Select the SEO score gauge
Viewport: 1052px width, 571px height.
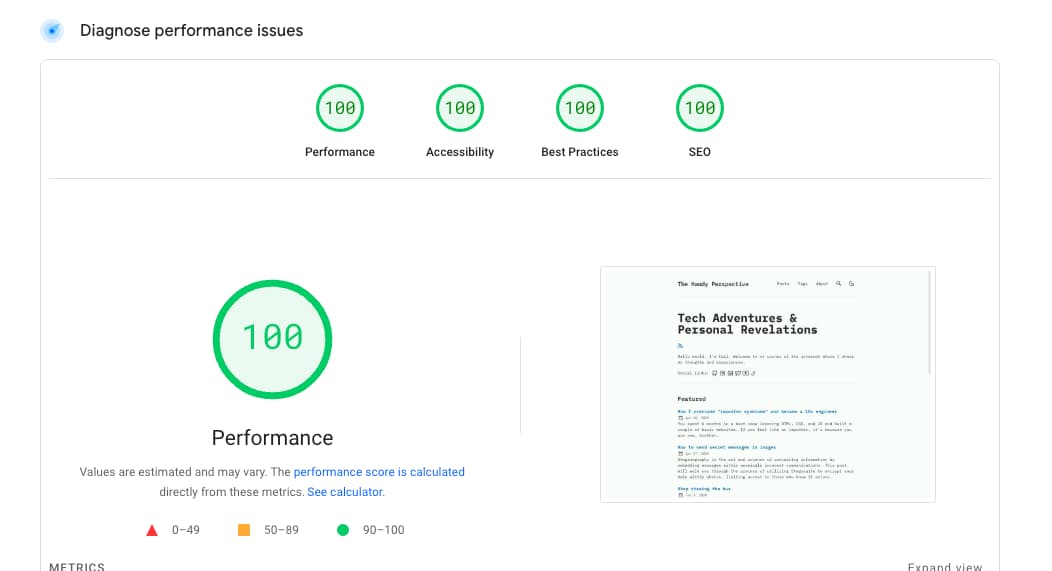[x=700, y=108]
